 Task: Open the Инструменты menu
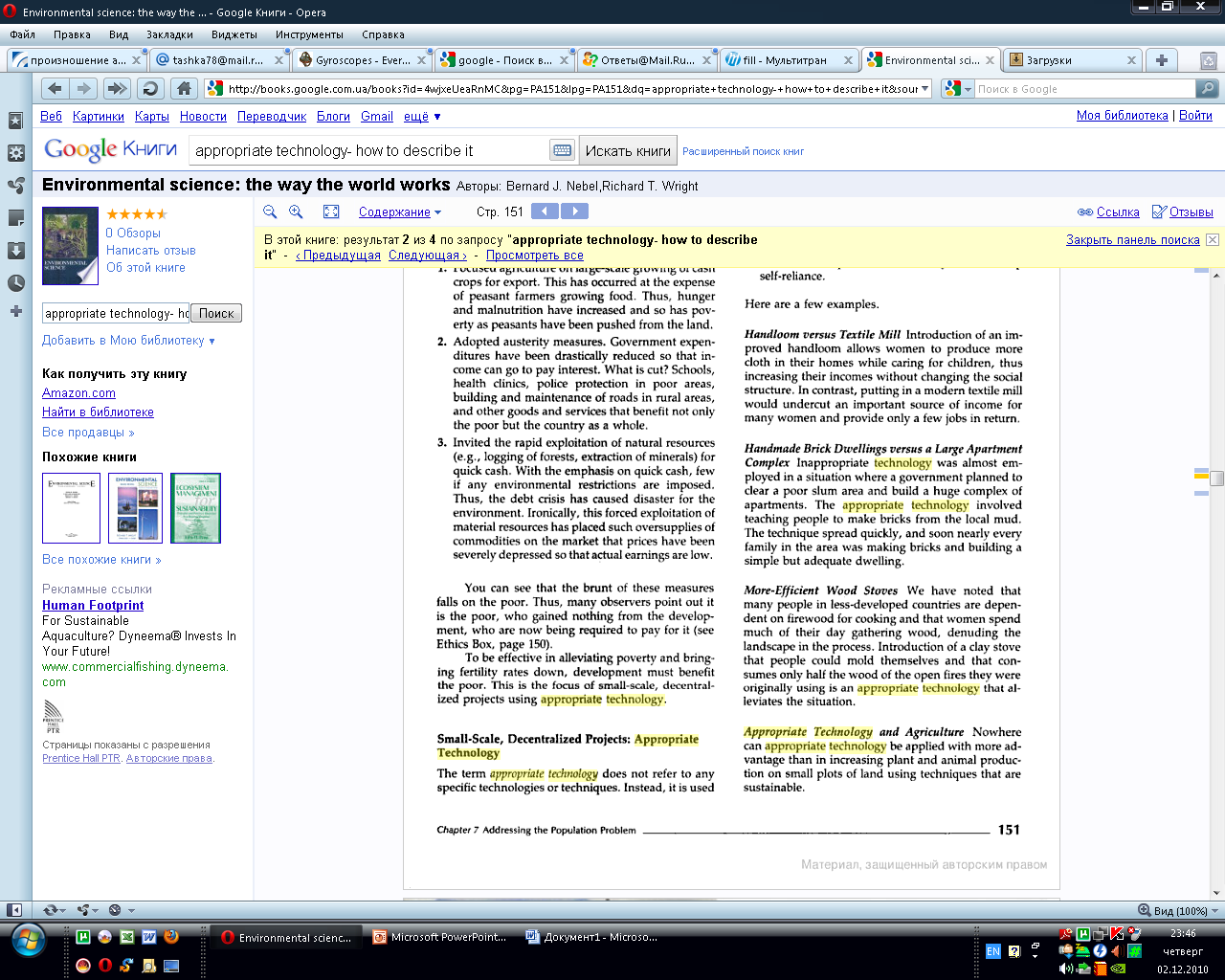pyautogui.click(x=309, y=34)
